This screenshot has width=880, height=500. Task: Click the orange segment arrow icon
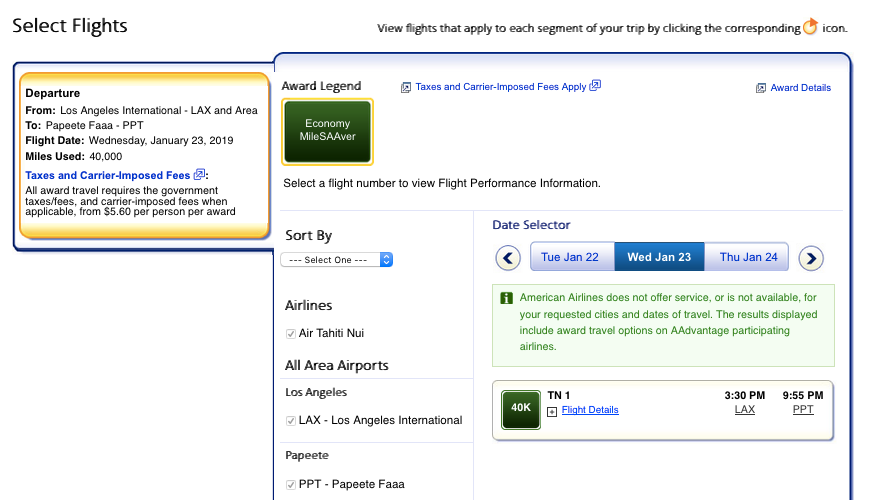coord(810,27)
